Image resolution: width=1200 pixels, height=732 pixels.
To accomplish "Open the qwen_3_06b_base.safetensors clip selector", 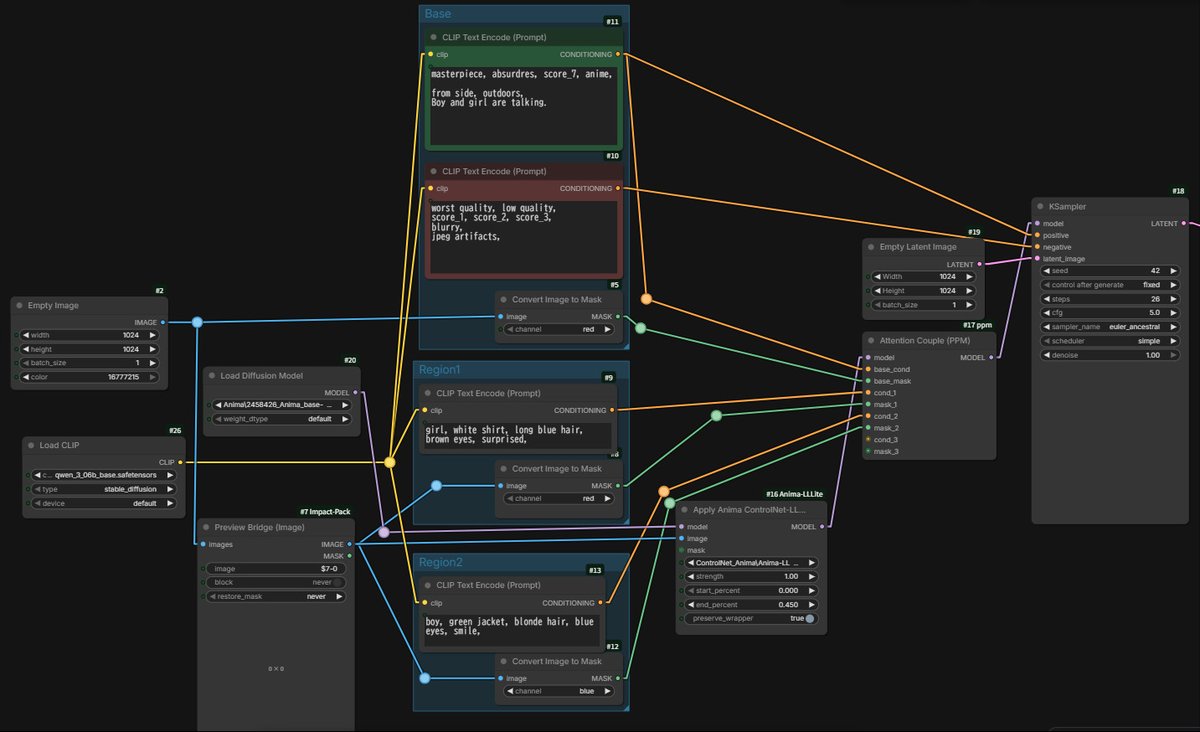I will pyautogui.click(x=105, y=475).
